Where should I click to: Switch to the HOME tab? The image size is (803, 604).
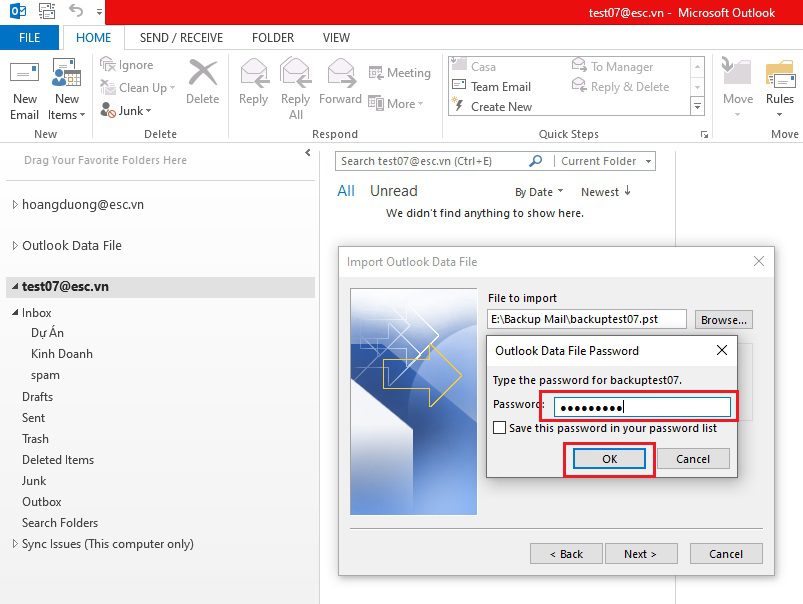pos(93,37)
